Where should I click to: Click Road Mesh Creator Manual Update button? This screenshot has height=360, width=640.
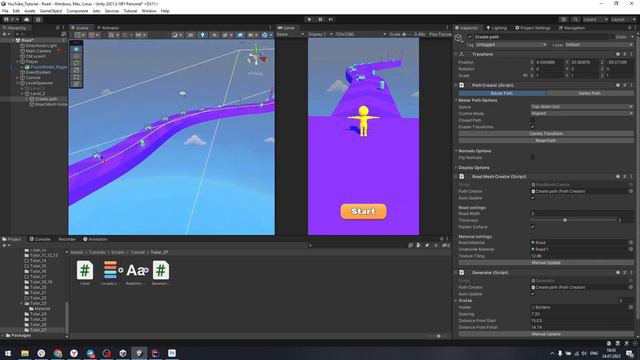coord(546,263)
